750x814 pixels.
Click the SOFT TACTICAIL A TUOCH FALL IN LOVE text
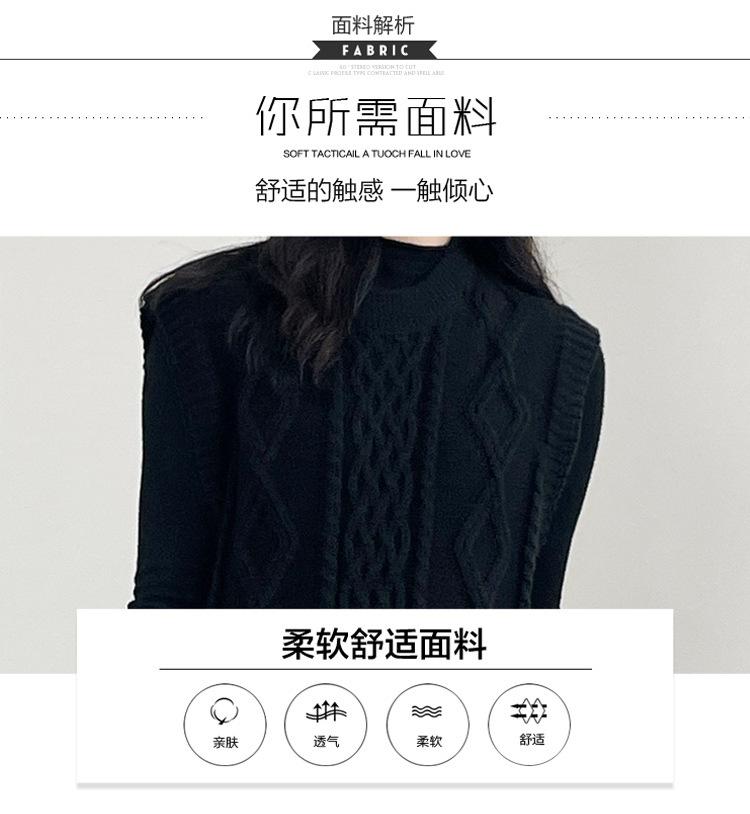[377, 154]
